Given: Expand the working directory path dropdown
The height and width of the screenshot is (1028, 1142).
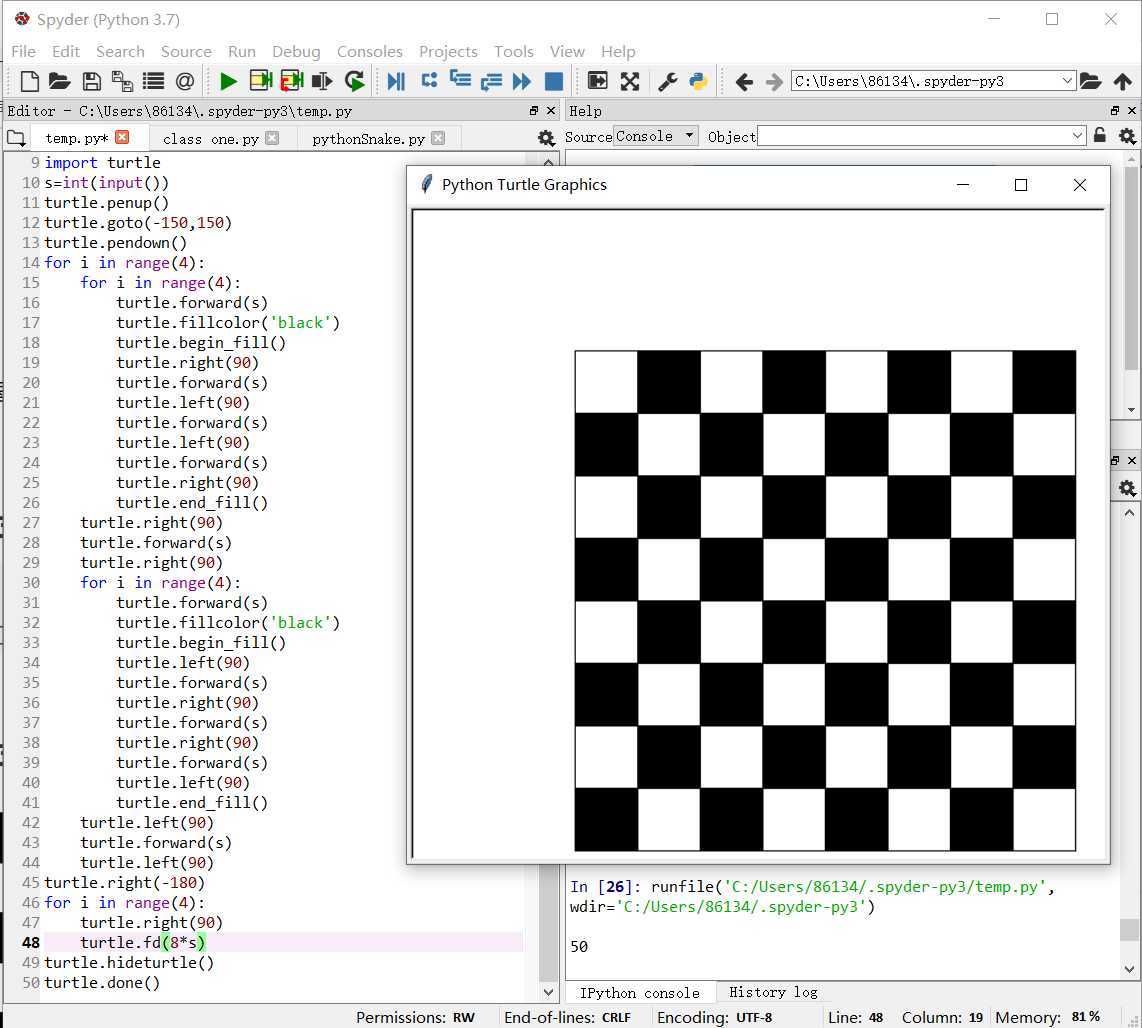Looking at the screenshot, I should coord(1066,80).
